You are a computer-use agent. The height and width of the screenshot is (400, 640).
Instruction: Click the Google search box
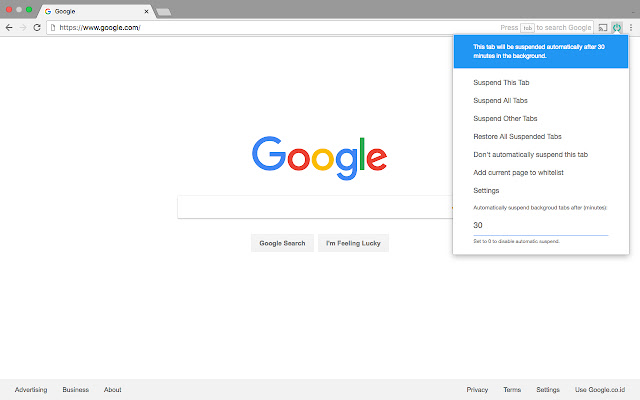(x=315, y=207)
